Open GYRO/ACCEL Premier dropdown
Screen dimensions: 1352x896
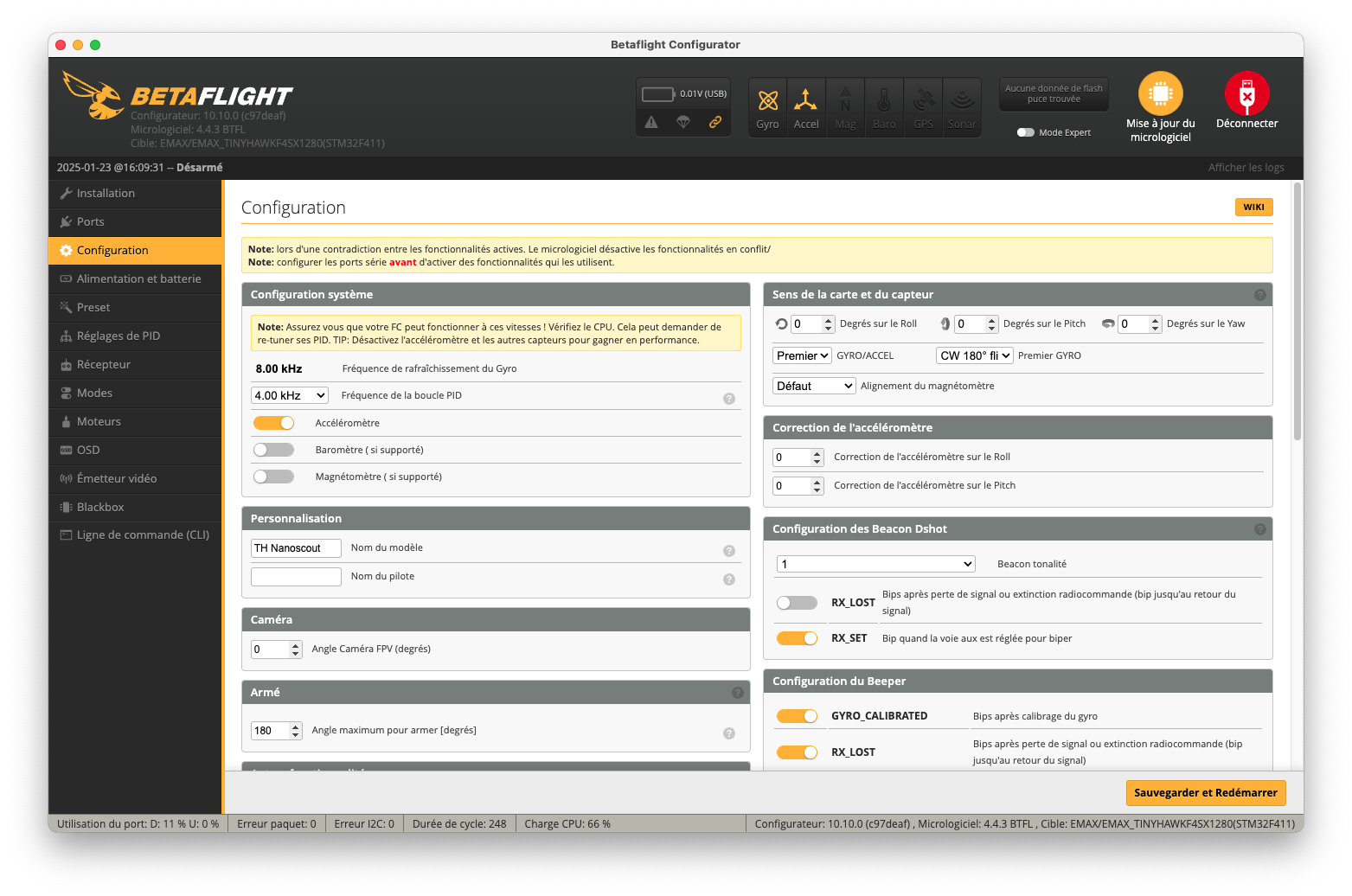(802, 355)
